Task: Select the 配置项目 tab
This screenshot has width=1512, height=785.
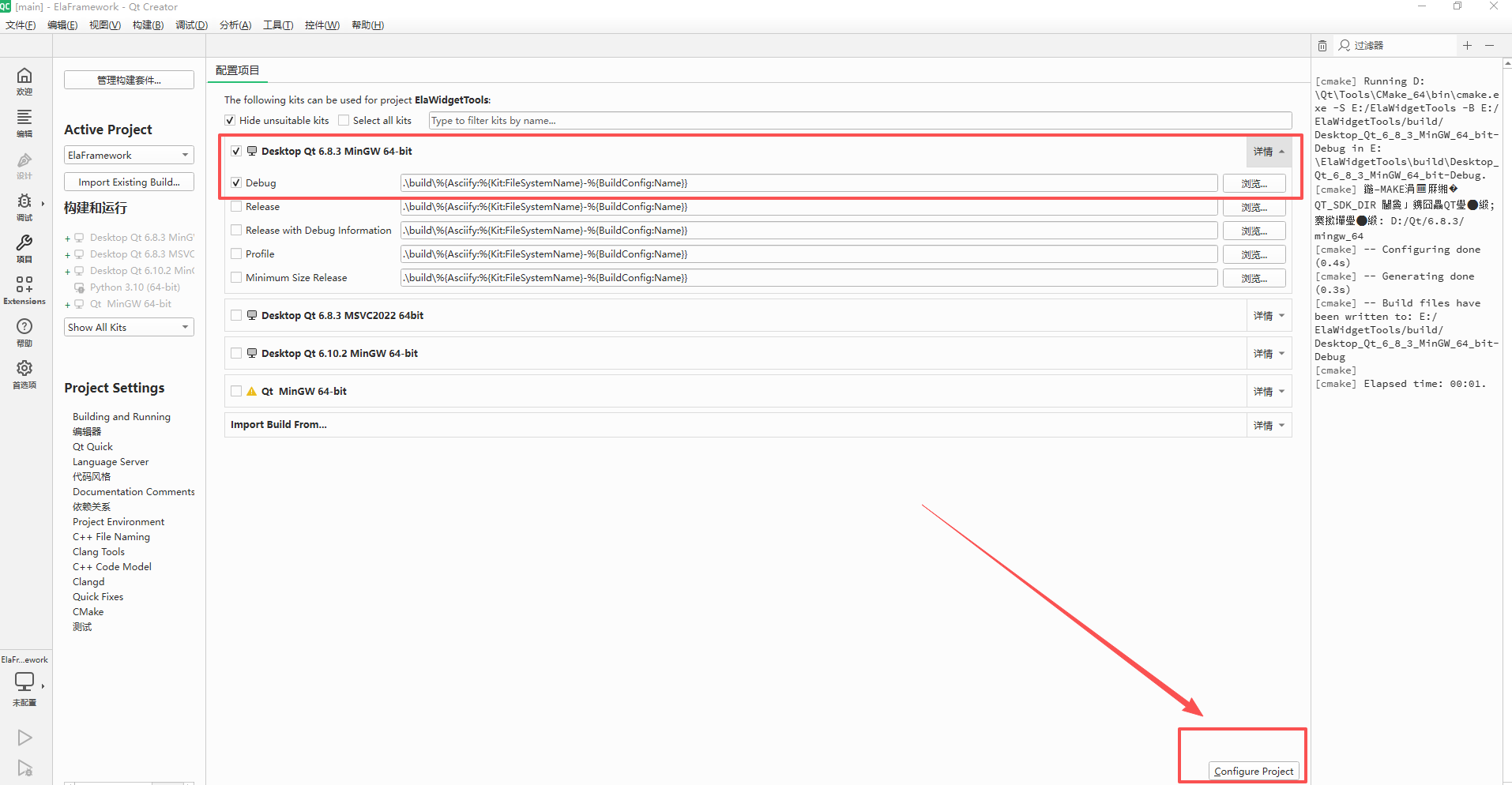Action: (237, 70)
